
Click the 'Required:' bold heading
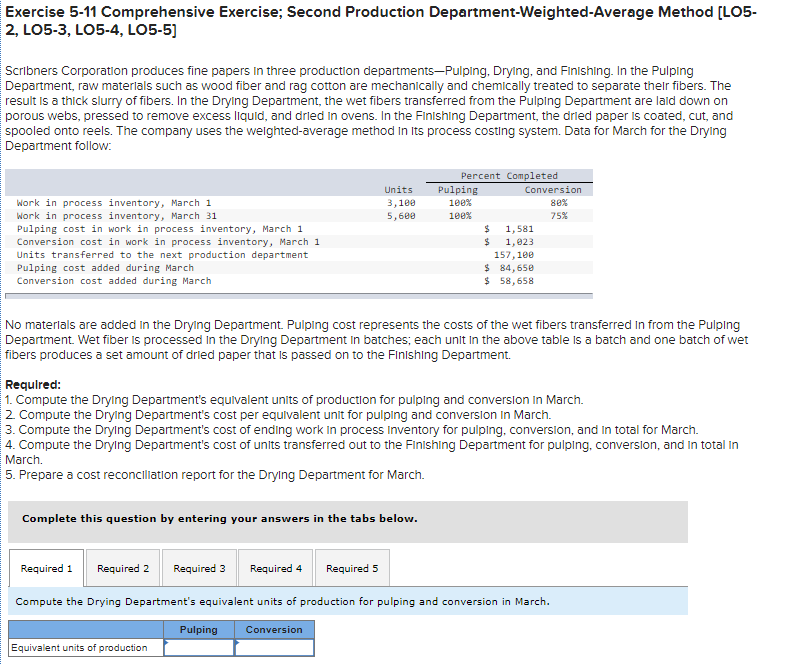point(33,385)
